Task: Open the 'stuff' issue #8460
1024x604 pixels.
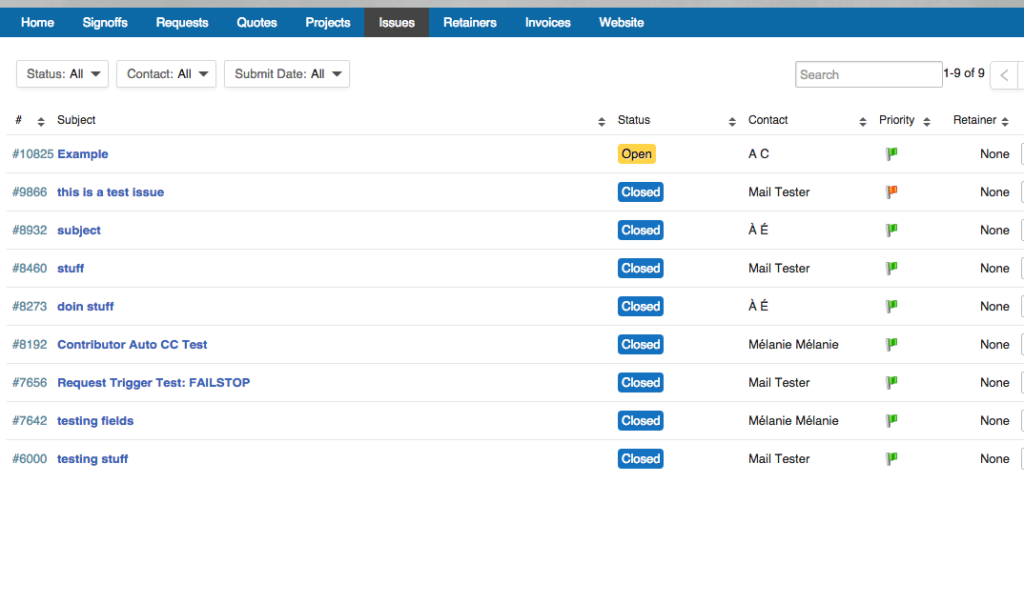Action: (71, 268)
